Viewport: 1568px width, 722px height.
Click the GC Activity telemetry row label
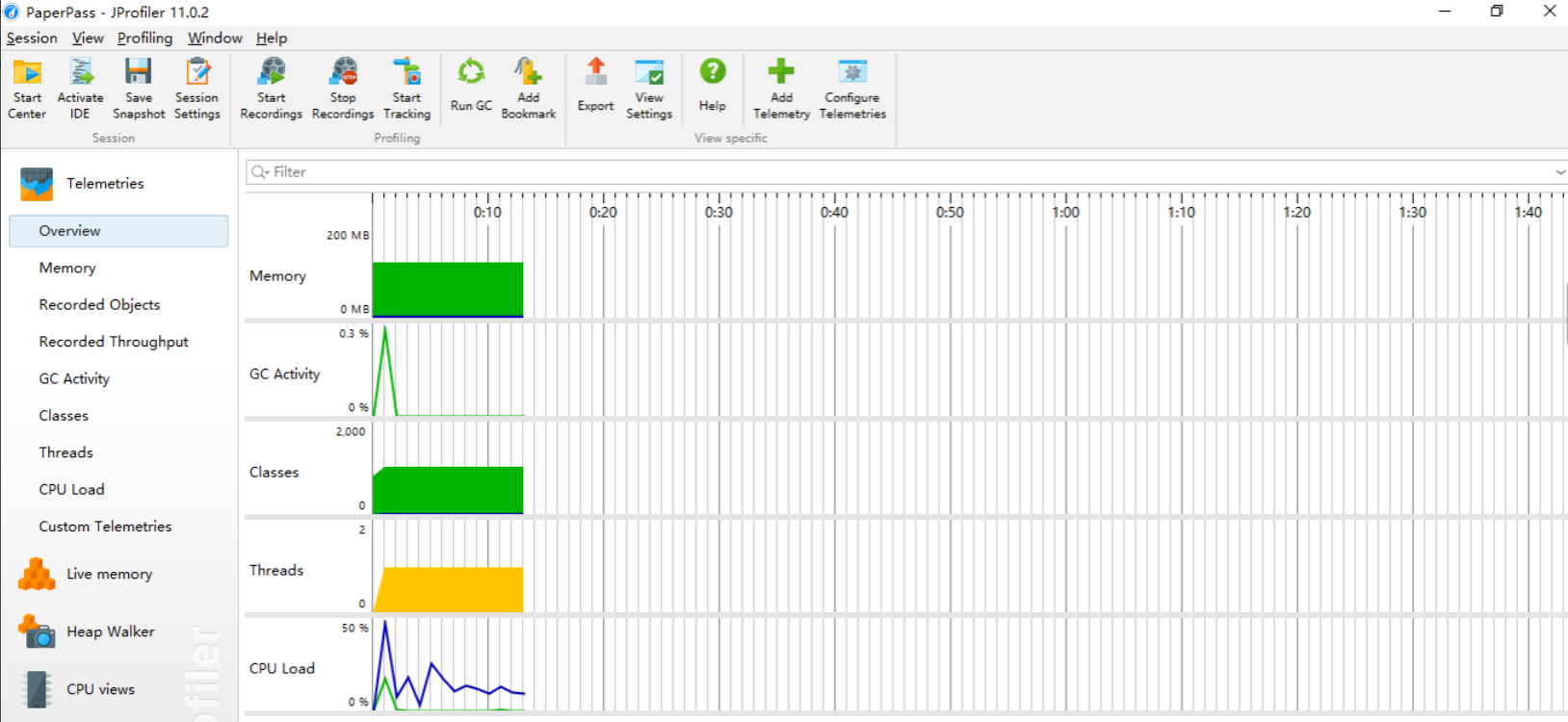click(x=284, y=374)
